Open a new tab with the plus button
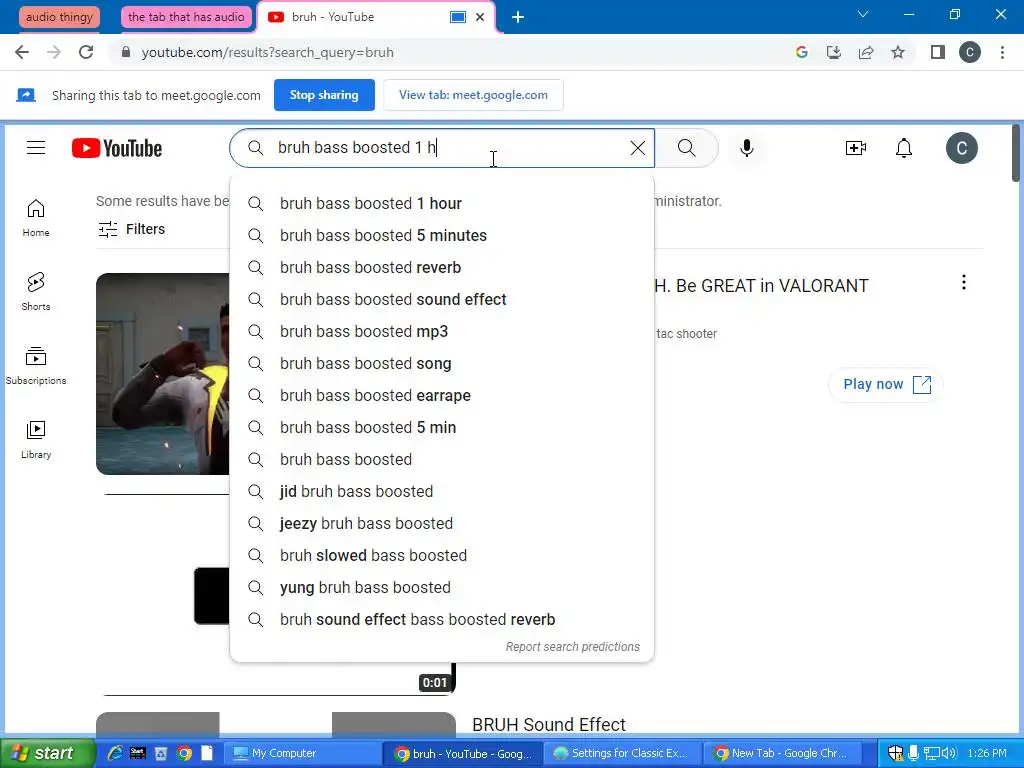1024x768 pixels. pyautogui.click(x=518, y=17)
